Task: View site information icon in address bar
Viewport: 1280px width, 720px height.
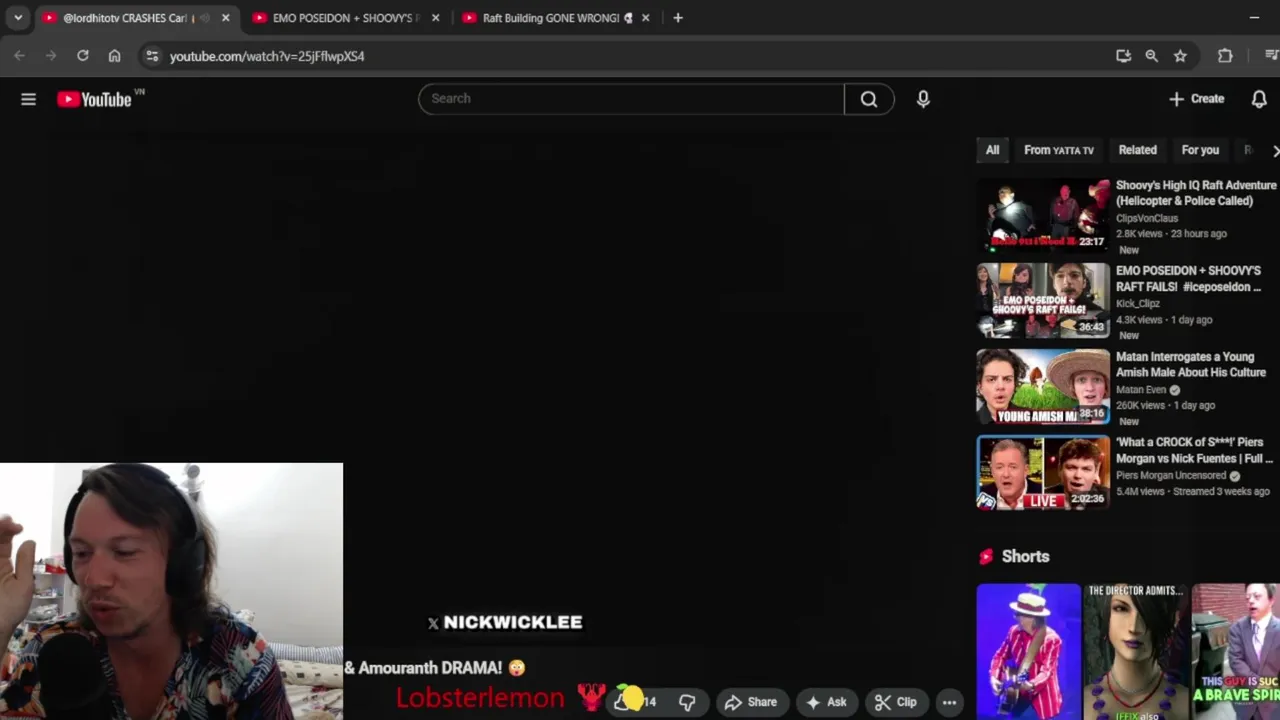Action: click(x=152, y=56)
